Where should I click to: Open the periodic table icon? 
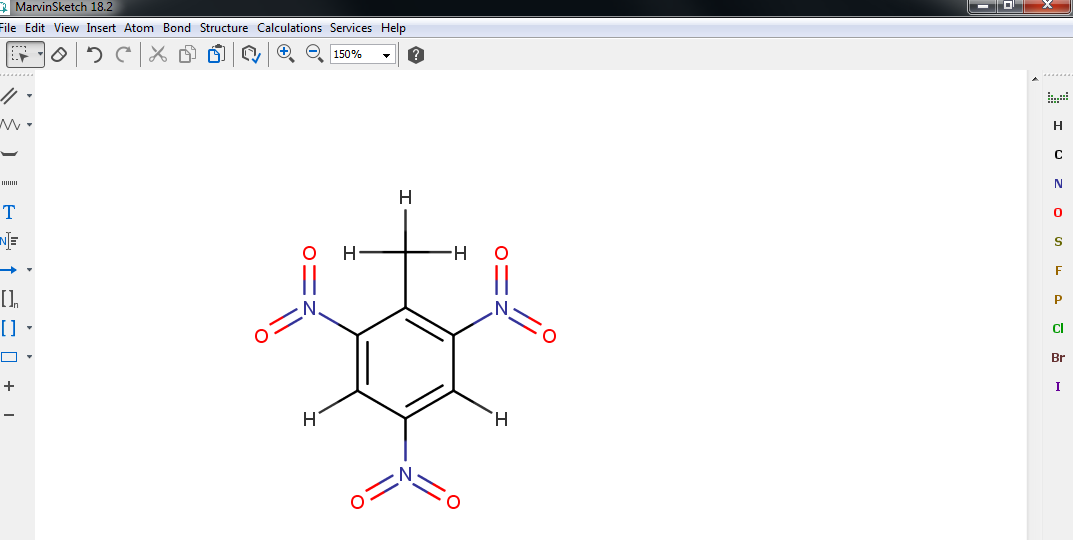click(1057, 97)
